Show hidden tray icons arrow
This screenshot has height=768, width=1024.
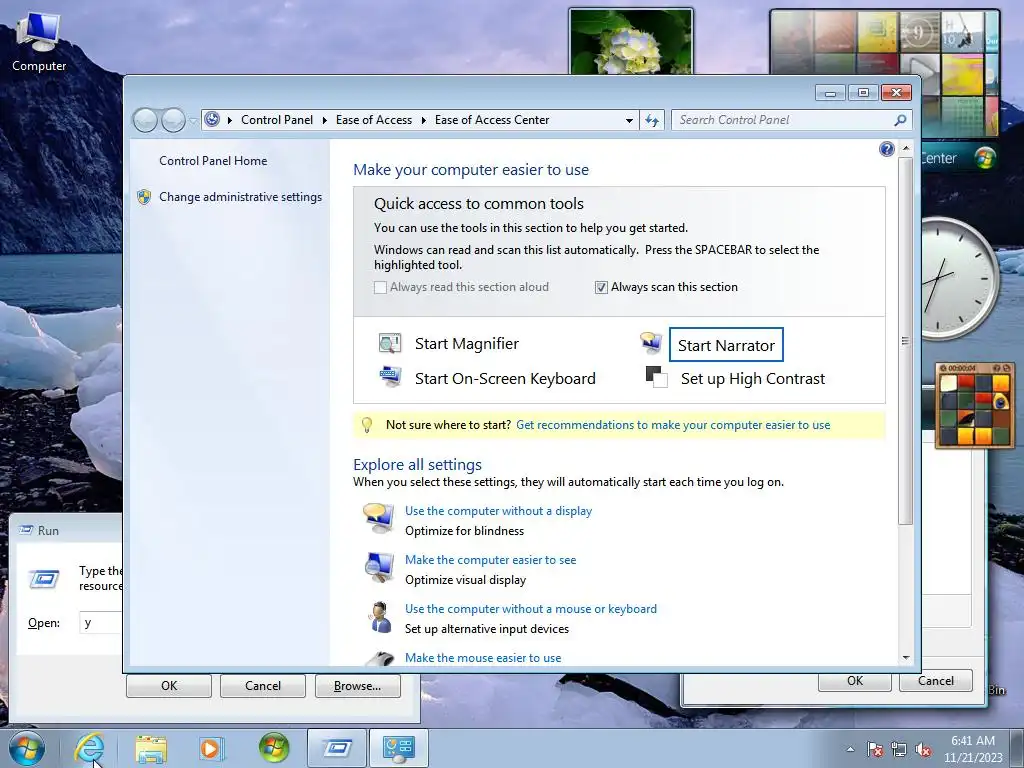pyautogui.click(x=850, y=749)
